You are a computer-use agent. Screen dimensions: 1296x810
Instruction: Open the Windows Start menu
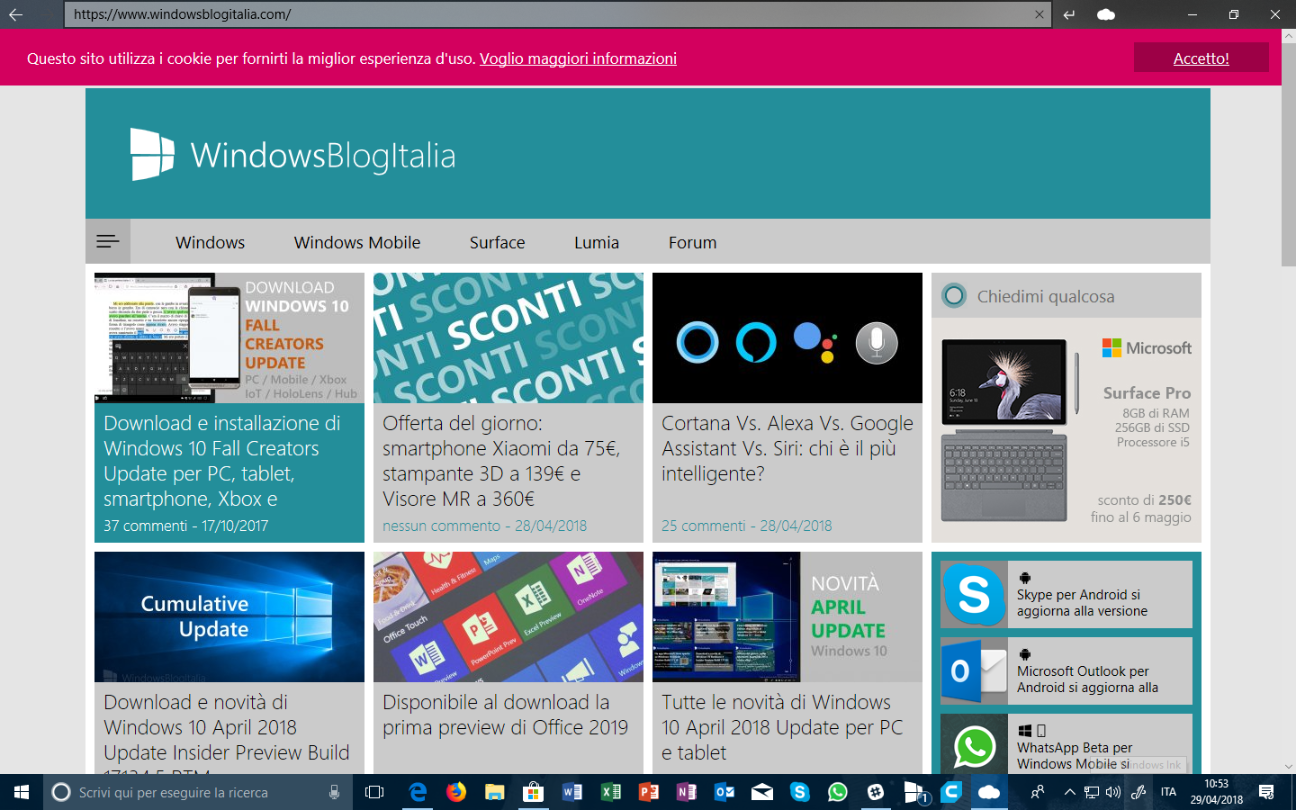click(x=21, y=792)
